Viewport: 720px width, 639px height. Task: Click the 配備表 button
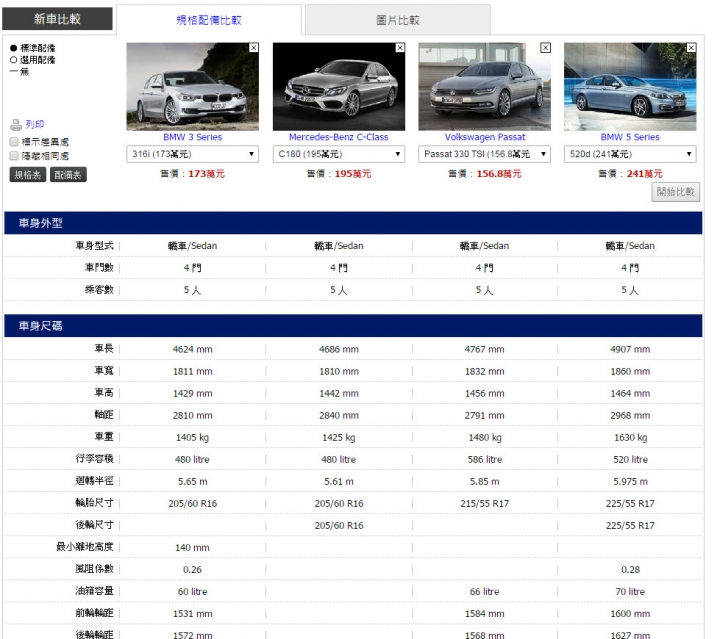pos(68,175)
